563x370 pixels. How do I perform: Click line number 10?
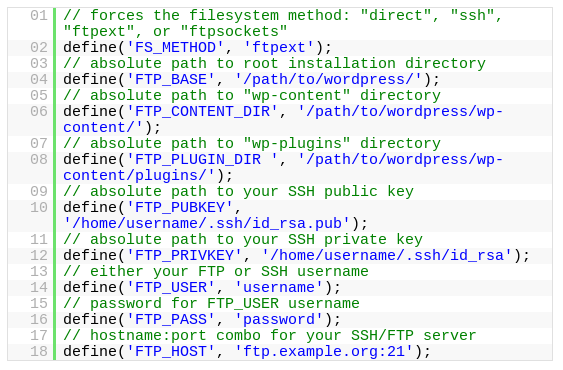pyautogui.click(x=39, y=208)
